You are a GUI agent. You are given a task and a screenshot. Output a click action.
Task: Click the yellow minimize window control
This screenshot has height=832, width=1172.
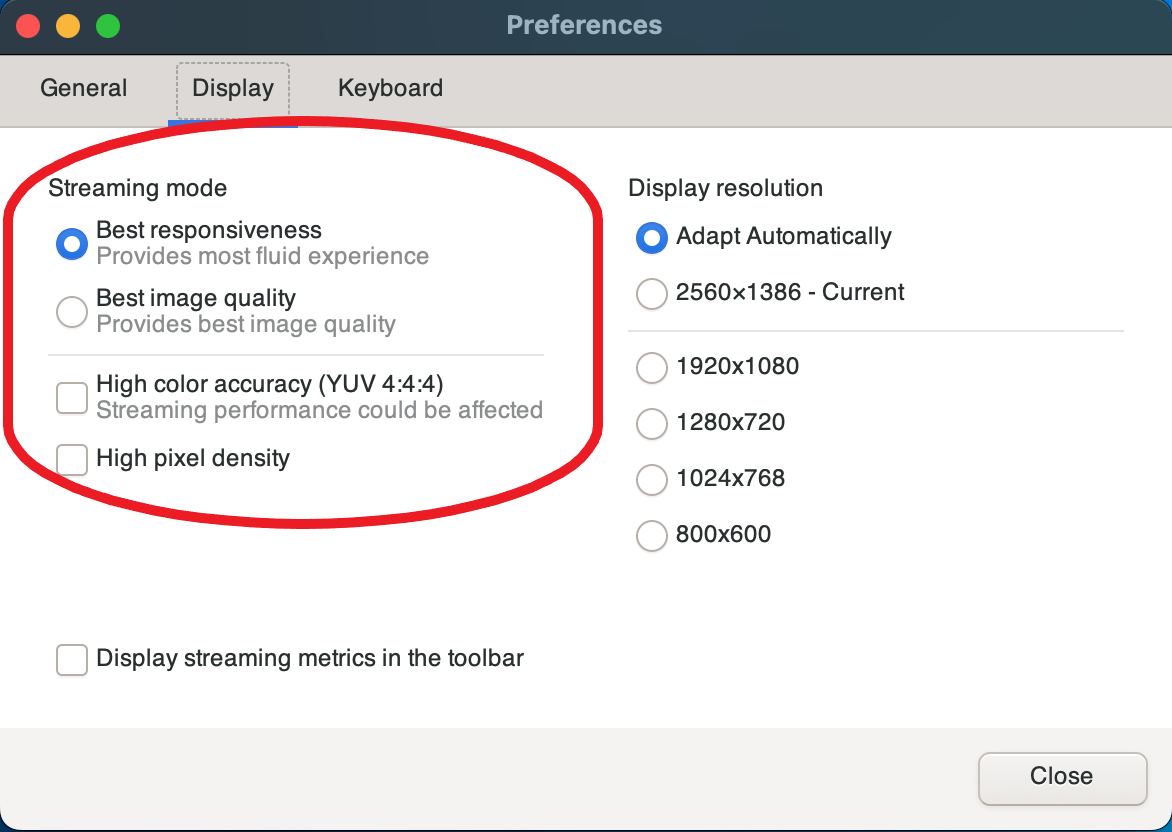pyautogui.click(x=68, y=26)
